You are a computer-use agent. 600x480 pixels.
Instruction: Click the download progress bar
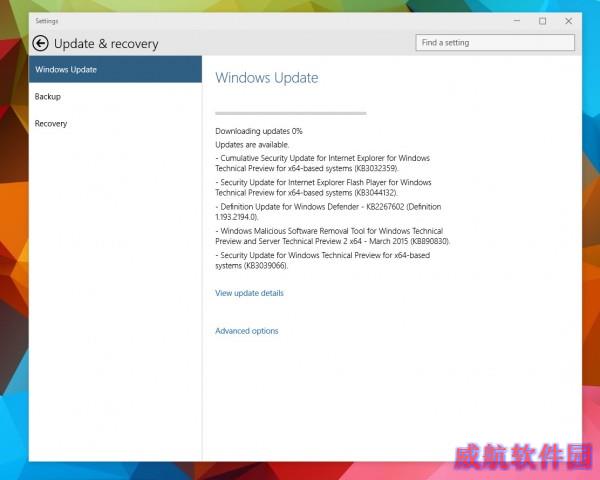pyautogui.click(x=291, y=113)
